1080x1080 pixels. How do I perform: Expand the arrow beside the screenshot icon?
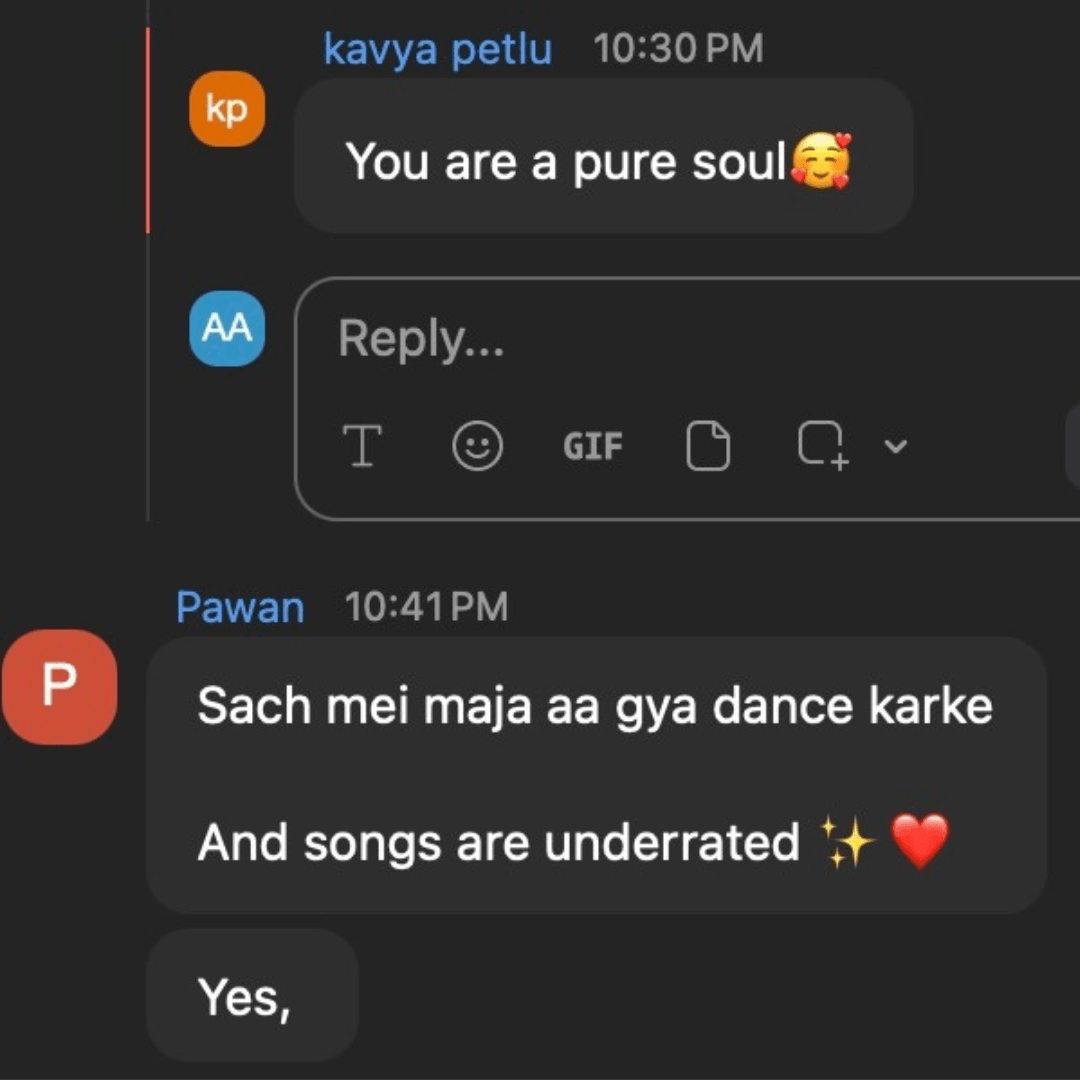(x=896, y=446)
